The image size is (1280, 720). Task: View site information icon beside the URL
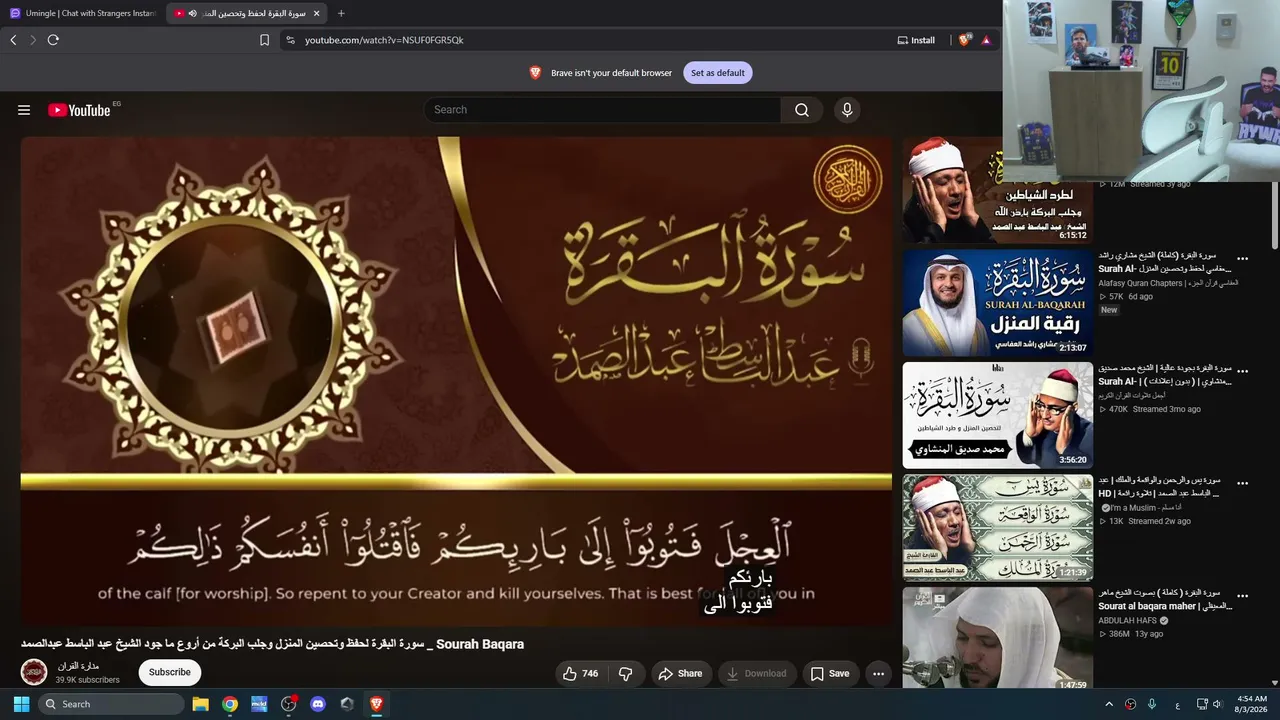click(290, 40)
